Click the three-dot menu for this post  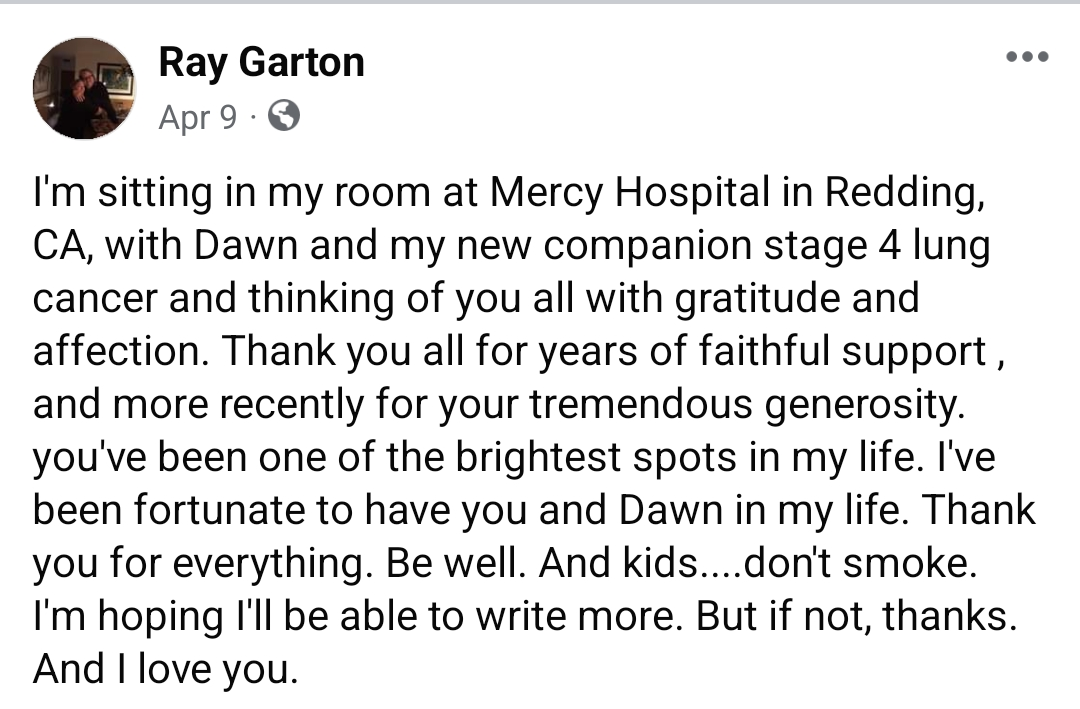[1026, 57]
